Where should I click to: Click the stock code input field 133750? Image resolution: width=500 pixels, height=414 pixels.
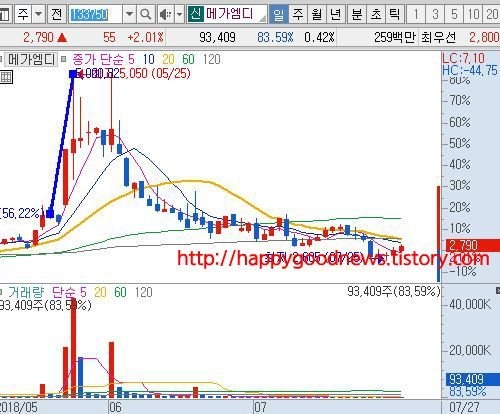[95, 14]
